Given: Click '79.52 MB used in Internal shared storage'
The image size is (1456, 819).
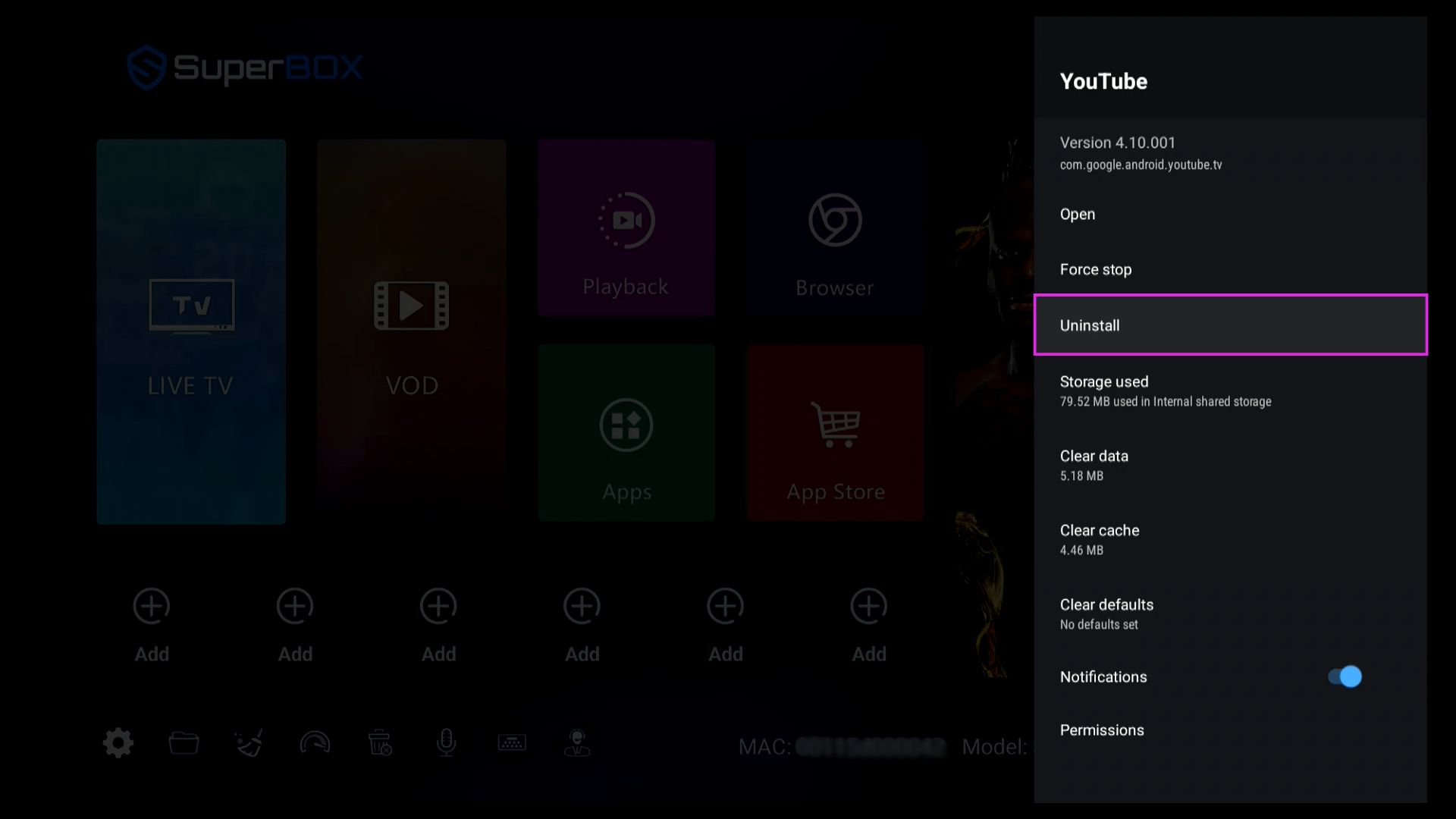Looking at the screenshot, I should [x=1166, y=401].
